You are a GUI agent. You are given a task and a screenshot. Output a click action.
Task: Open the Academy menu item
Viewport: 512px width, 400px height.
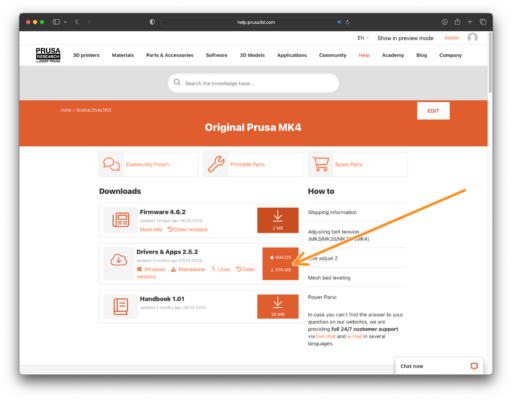[x=393, y=55]
